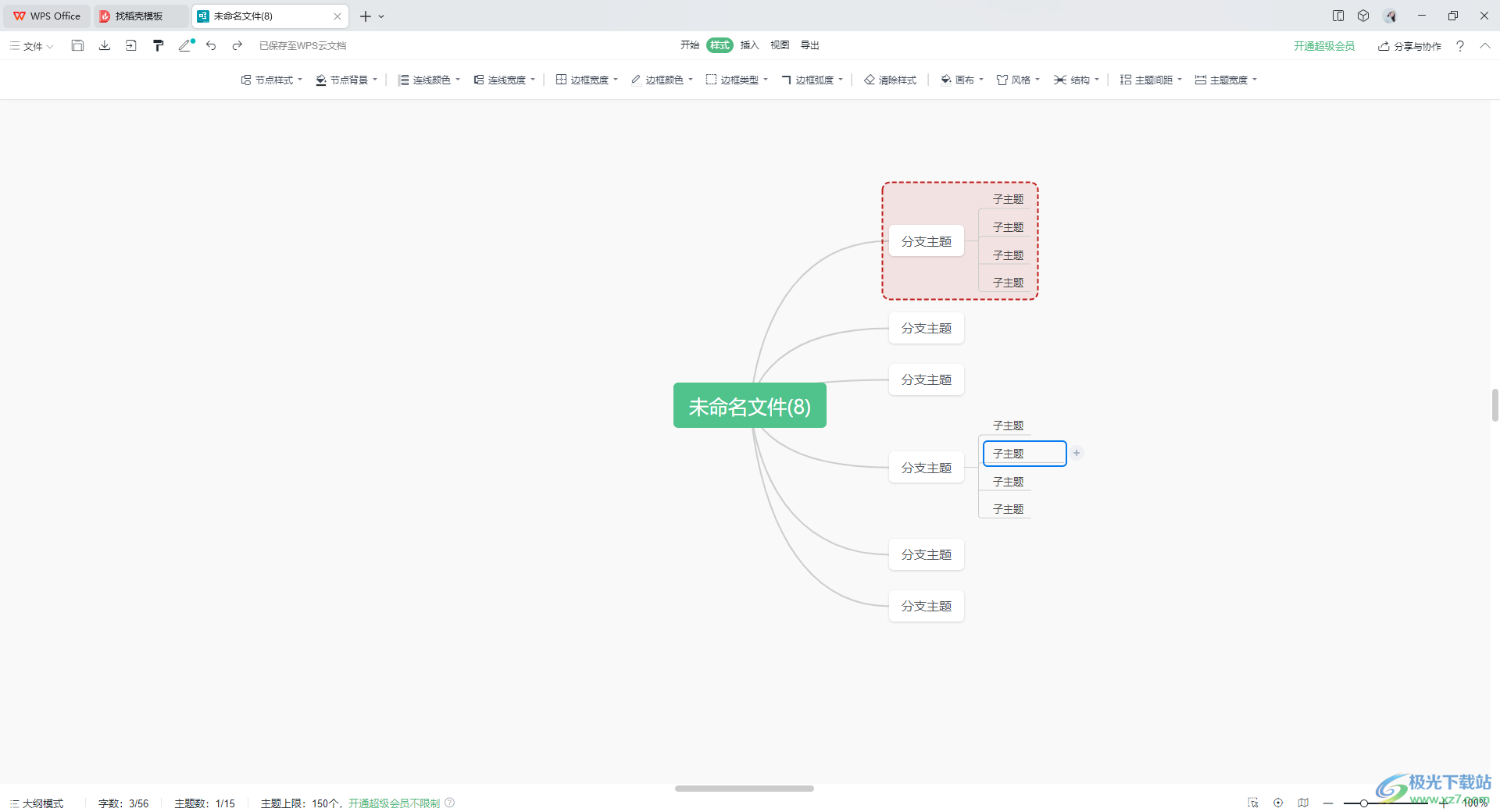Toggle the minimap navigator icon
Viewport: 1500px width, 812px height.
click(1303, 803)
